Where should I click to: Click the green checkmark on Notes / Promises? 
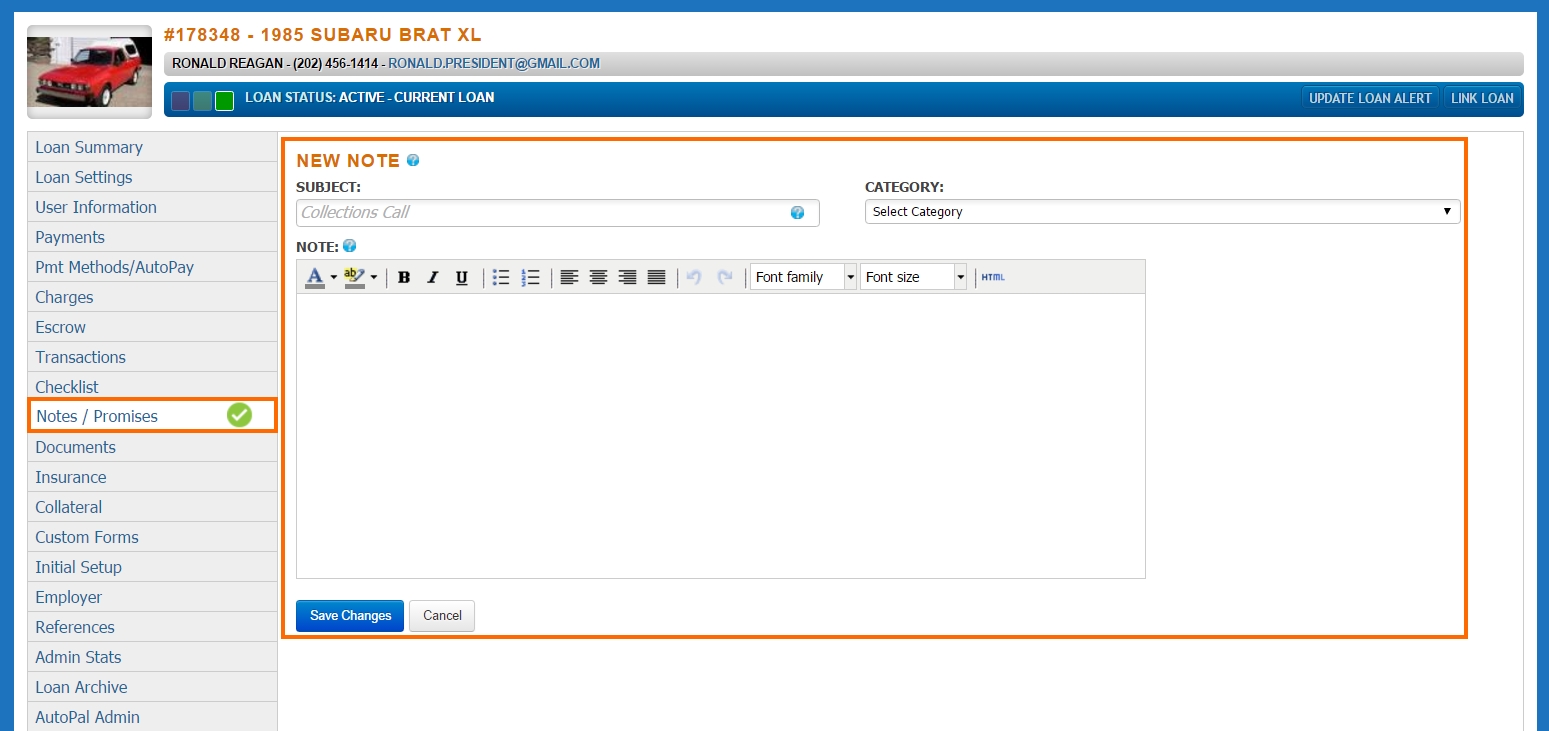coord(239,414)
